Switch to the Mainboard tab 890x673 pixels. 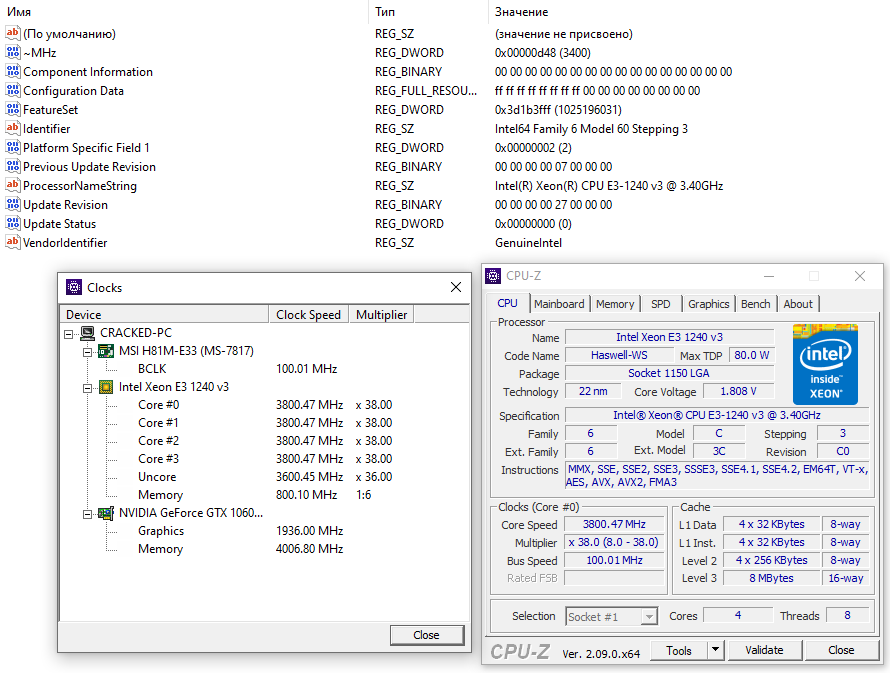pyautogui.click(x=559, y=304)
